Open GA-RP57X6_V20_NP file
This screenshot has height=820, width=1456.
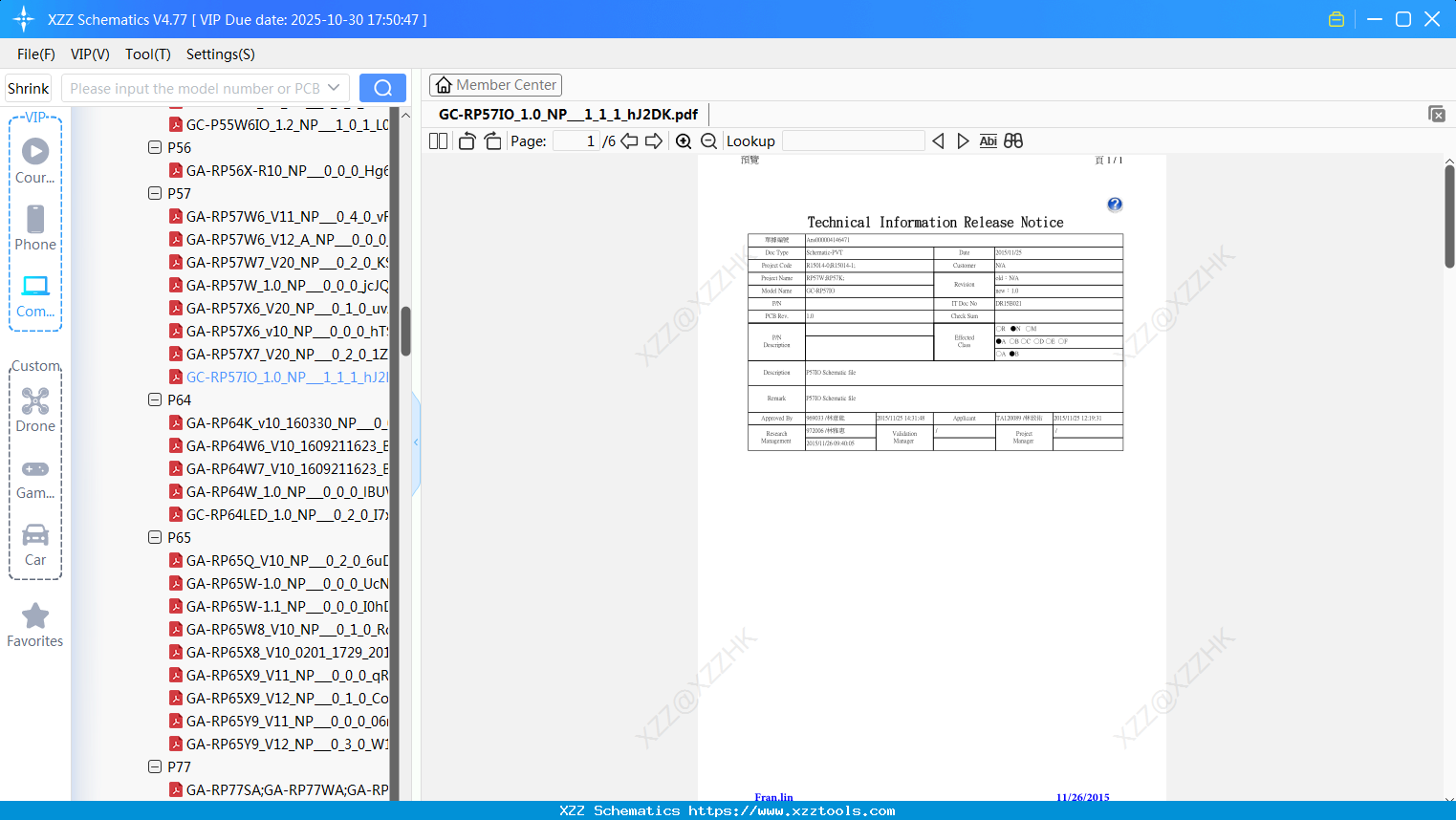[278, 309]
